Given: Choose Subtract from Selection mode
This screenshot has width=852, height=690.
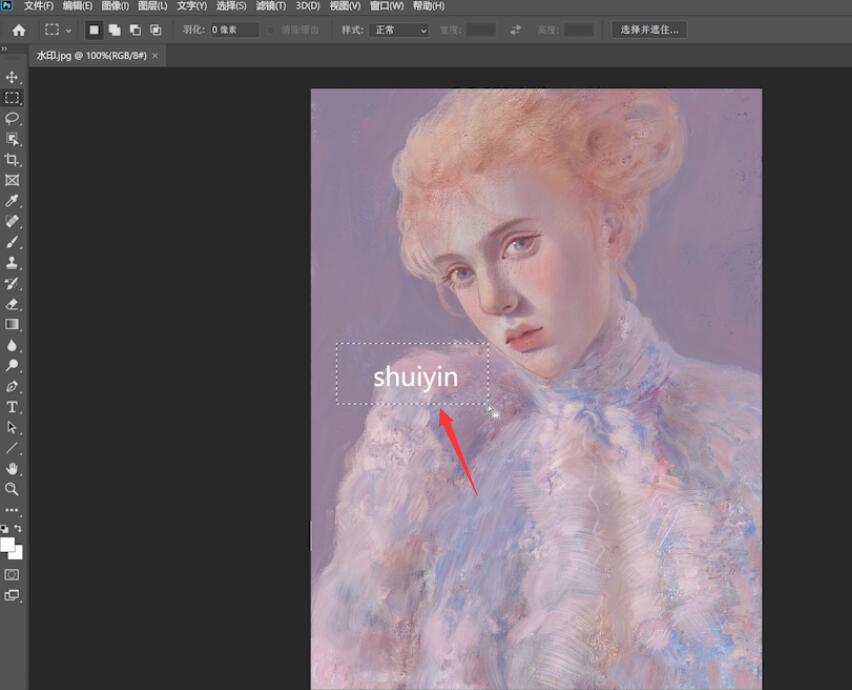Looking at the screenshot, I should click(x=135, y=30).
